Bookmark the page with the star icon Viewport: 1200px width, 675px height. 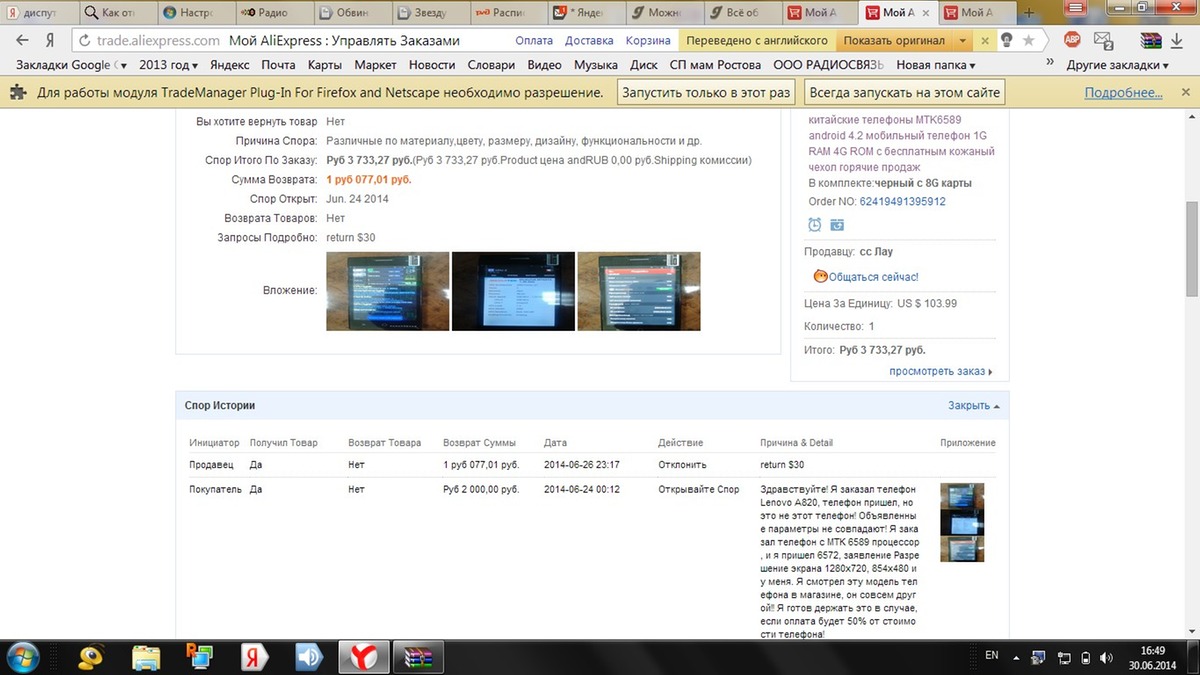tap(1028, 40)
